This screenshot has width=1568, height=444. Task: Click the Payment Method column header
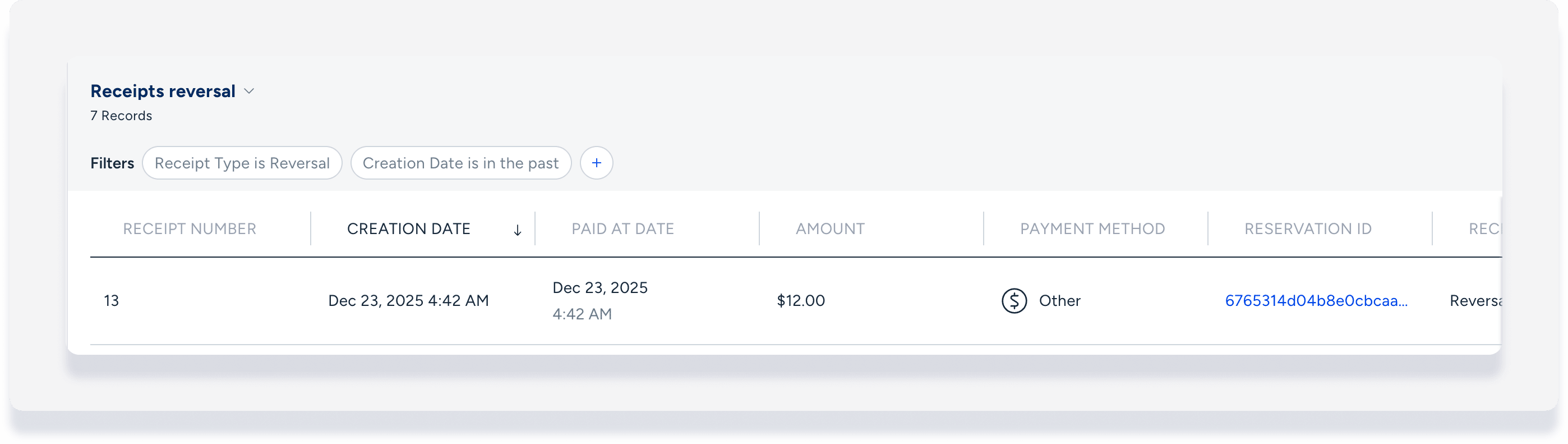tap(1092, 229)
